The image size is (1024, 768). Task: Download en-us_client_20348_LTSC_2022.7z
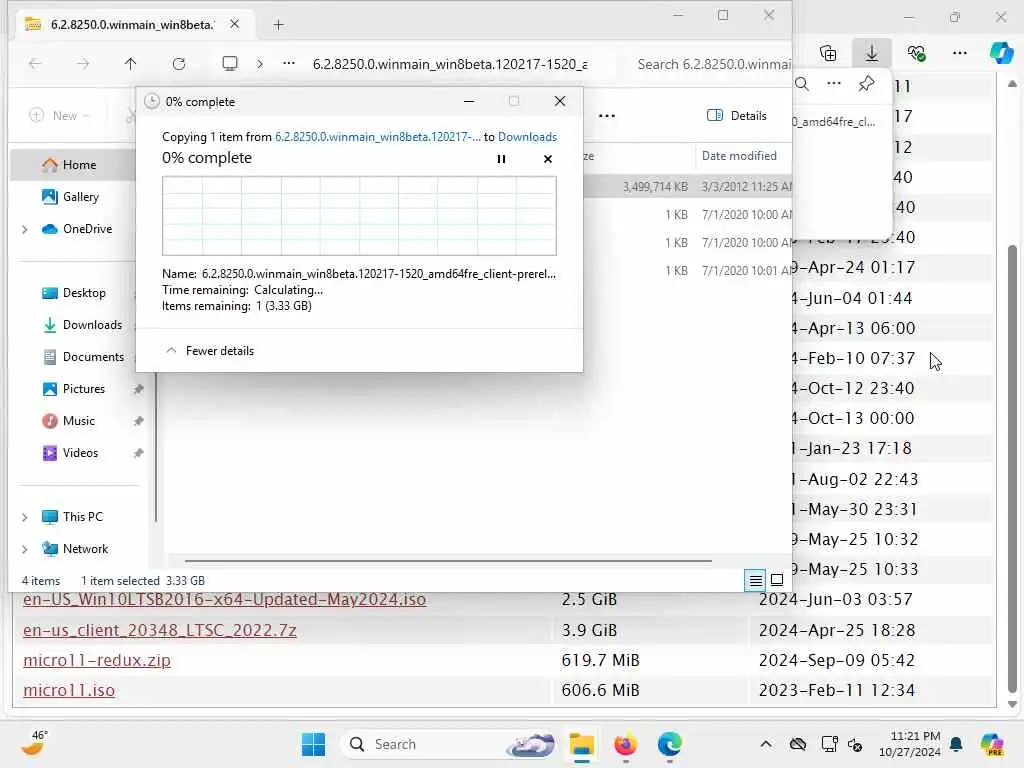[x=160, y=630]
